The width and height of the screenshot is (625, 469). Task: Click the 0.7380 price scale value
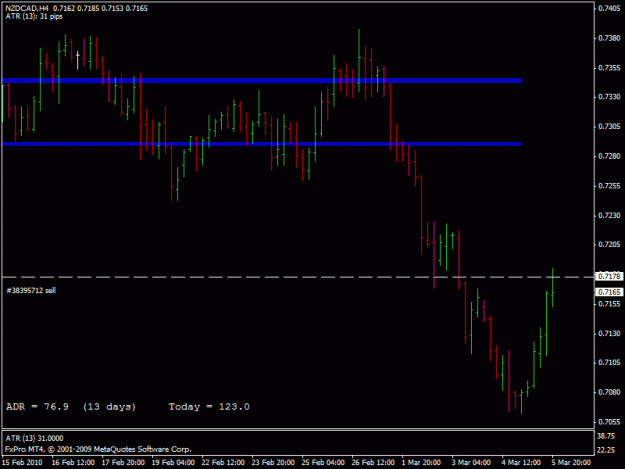point(609,38)
